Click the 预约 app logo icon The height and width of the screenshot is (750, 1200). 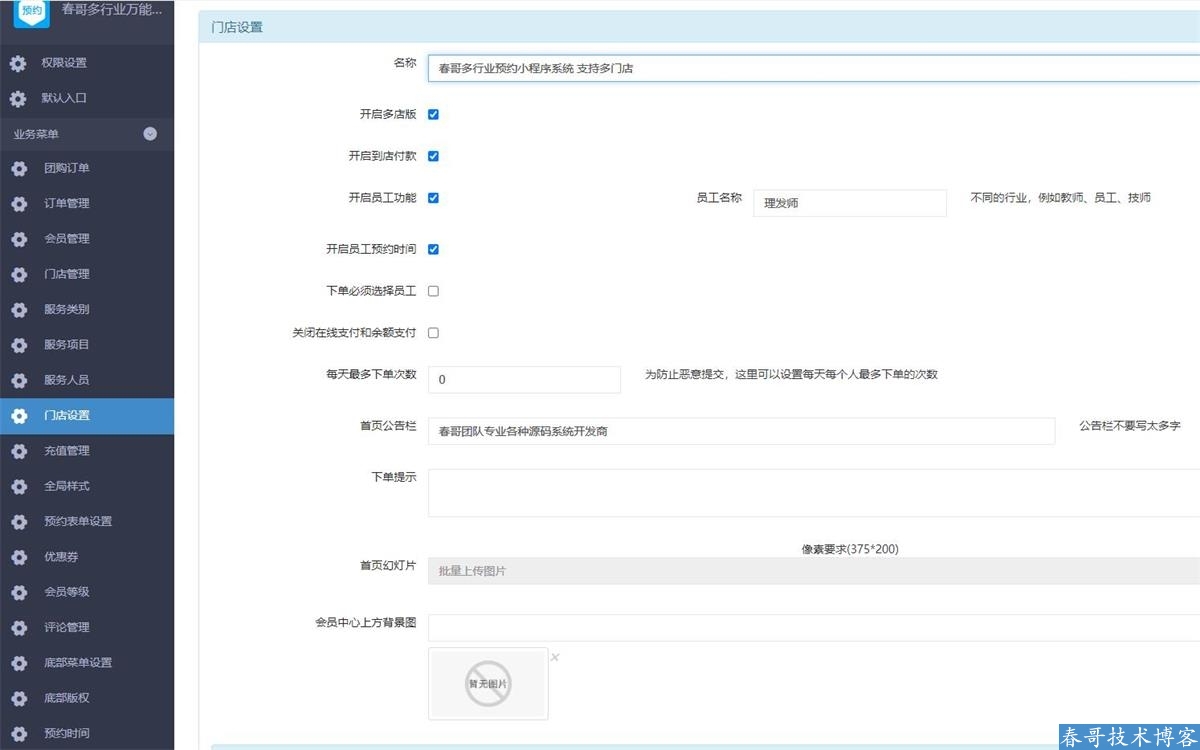31,11
